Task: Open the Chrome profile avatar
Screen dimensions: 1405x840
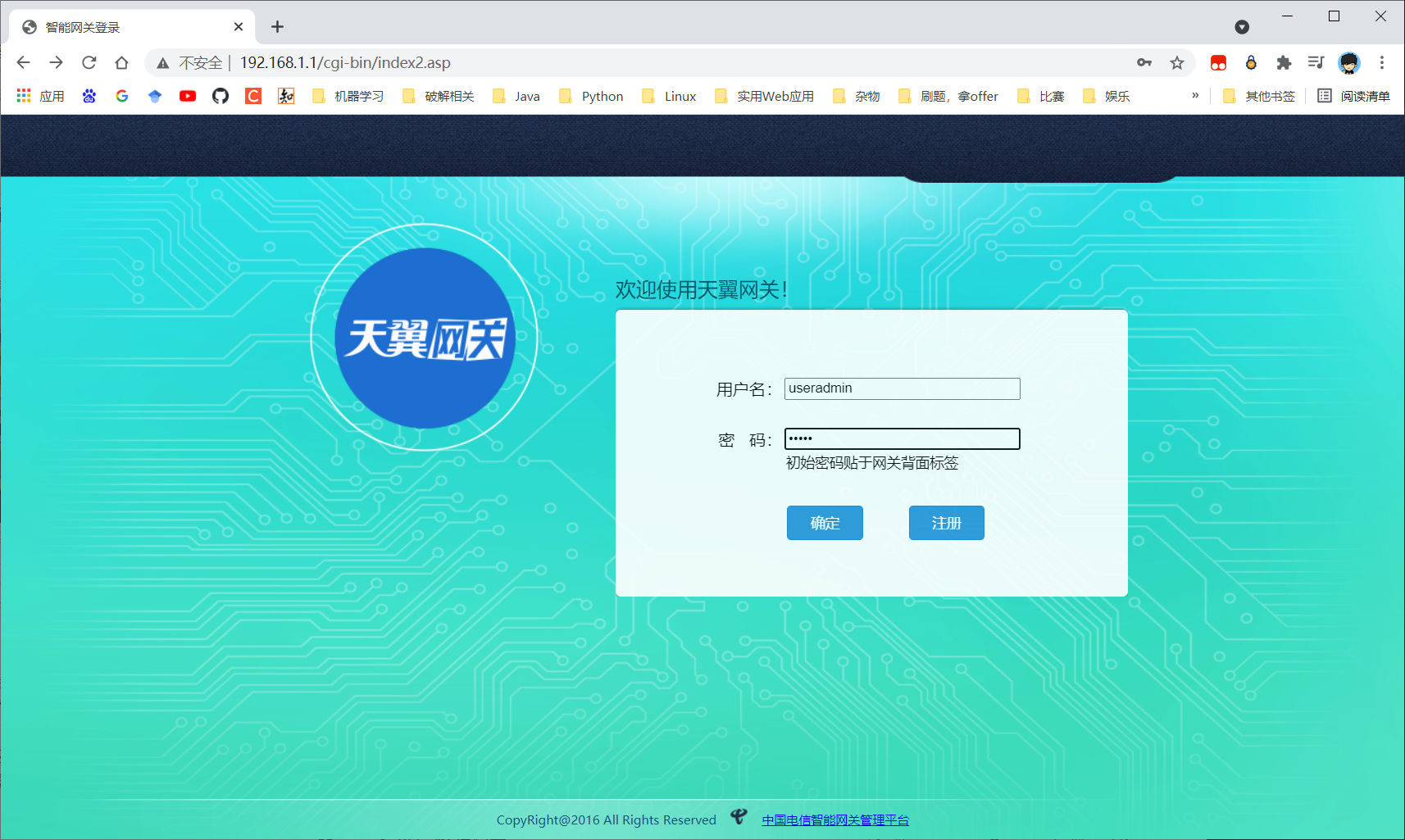Action: point(1349,62)
